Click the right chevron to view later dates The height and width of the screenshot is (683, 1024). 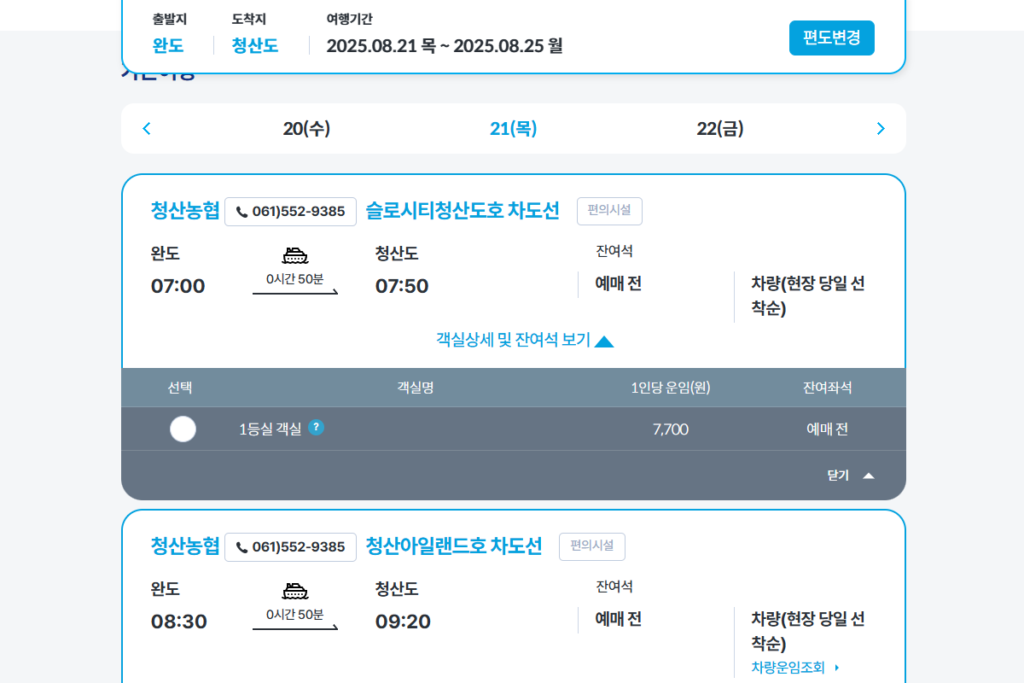point(880,128)
